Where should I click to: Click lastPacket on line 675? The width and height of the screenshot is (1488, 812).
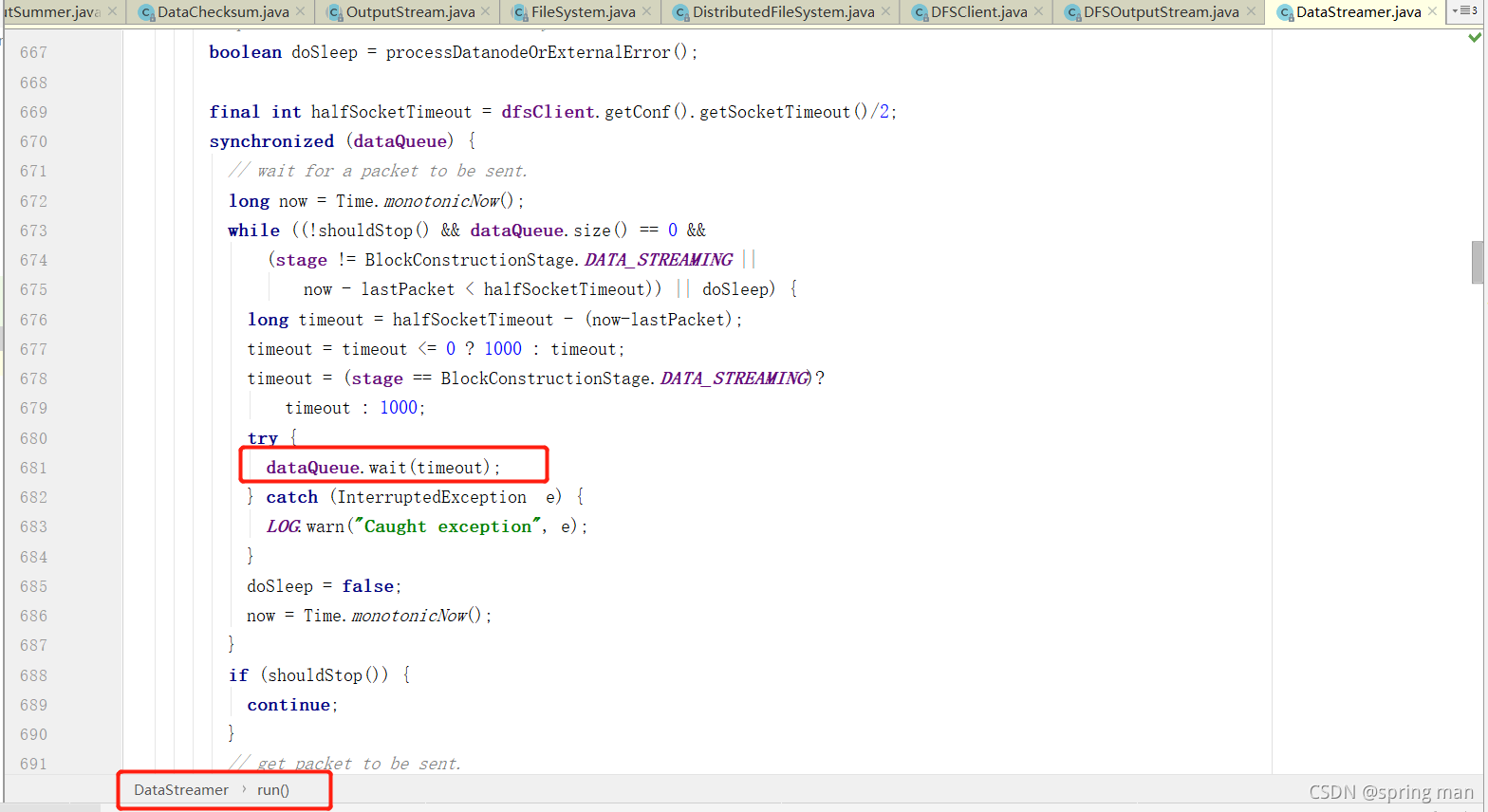pos(407,289)
